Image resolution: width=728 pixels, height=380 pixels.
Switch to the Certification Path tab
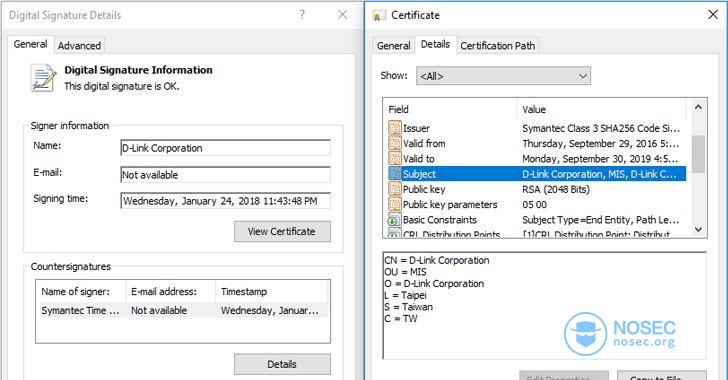[x=498, y=46]
